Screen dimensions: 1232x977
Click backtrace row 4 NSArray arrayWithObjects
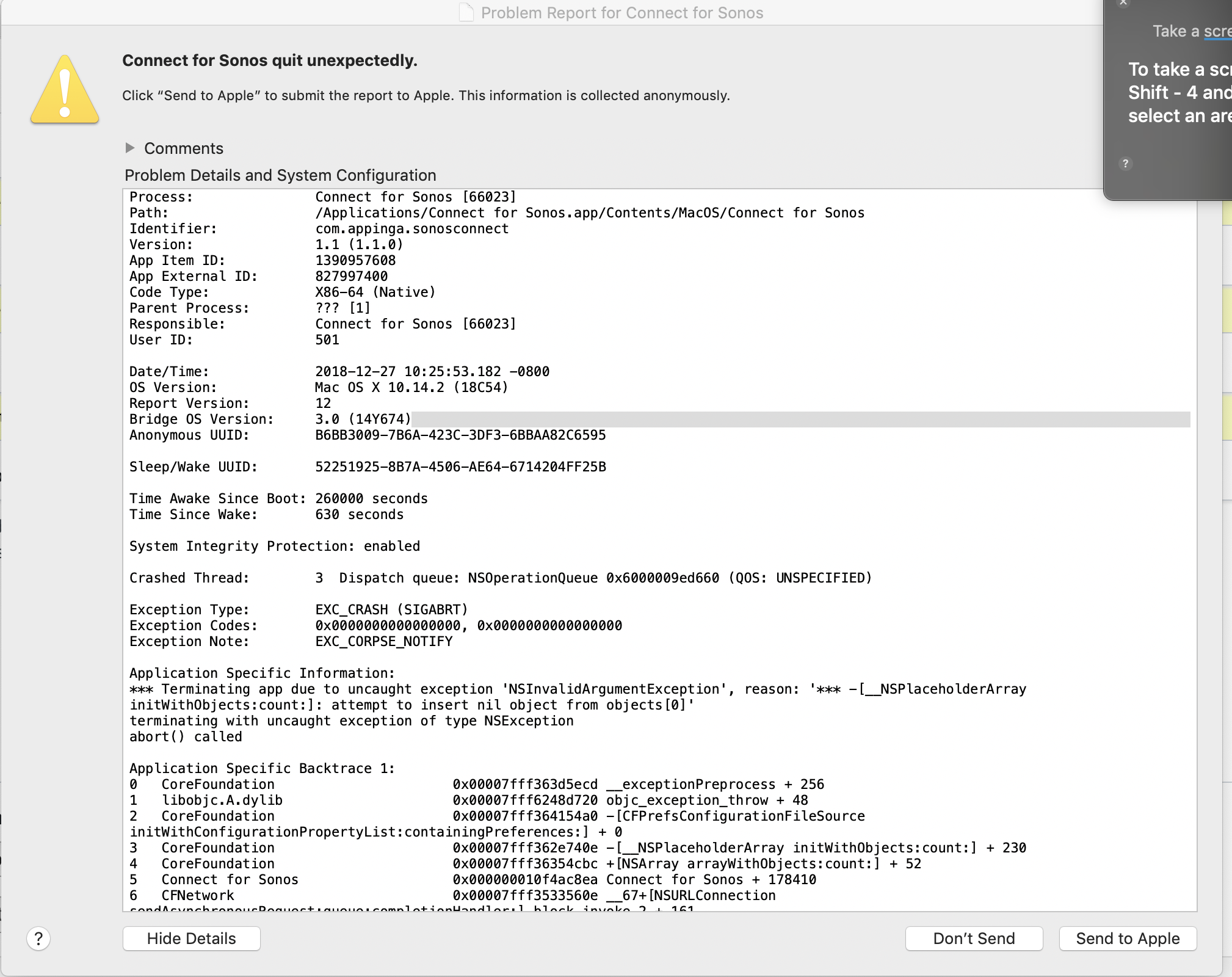pyautogui.click(x=525, y=864)
